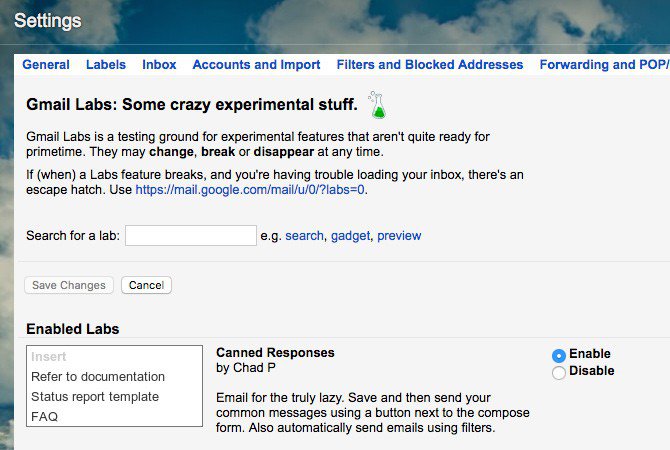This screenshot has height=450, width=670.
Task: Click the 'Gmail Labs: Some crazy experimental stuff.' heading
Action: point(192,104)
